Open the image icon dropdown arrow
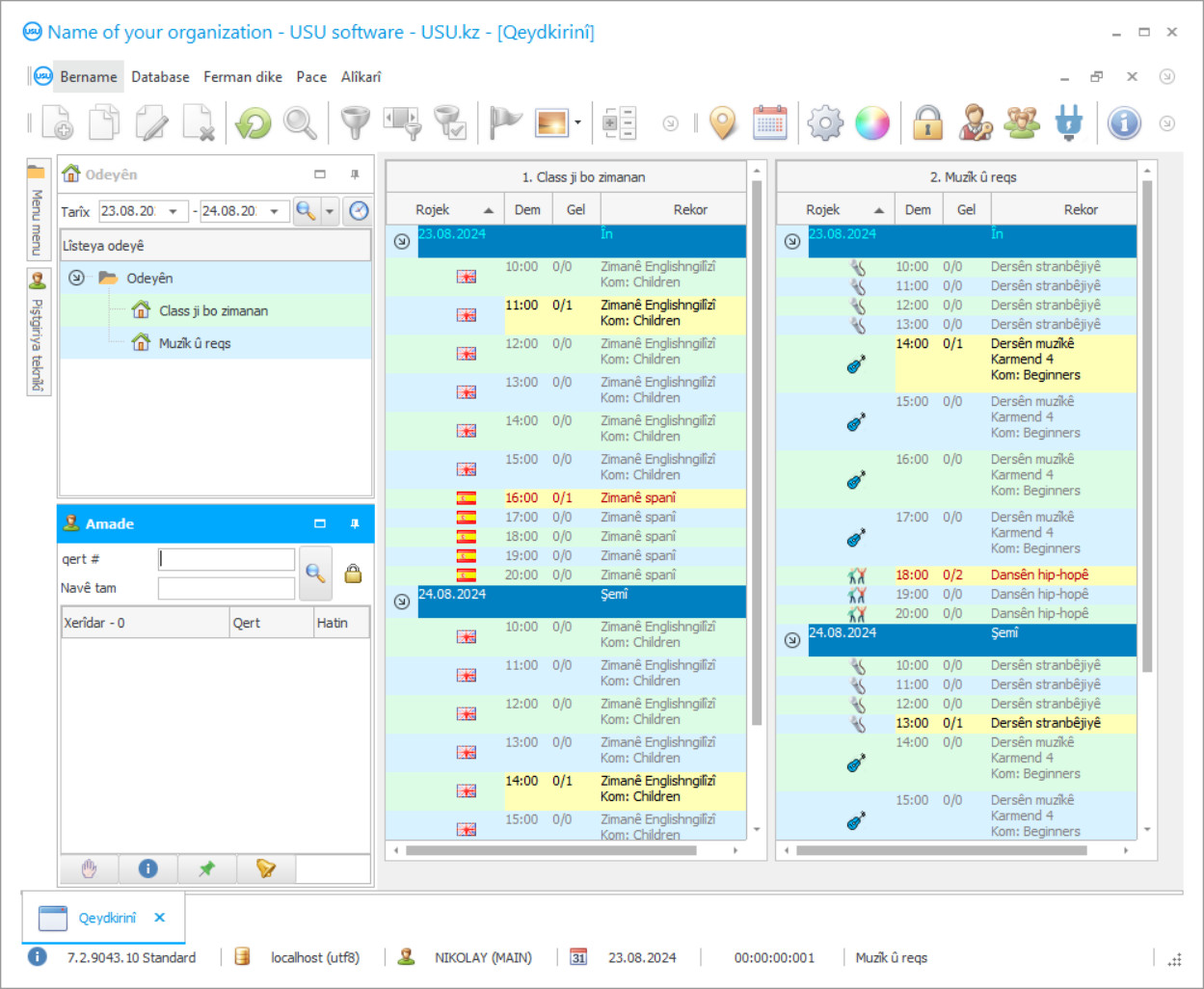The image size is (1204, 989). click(577, 123)
